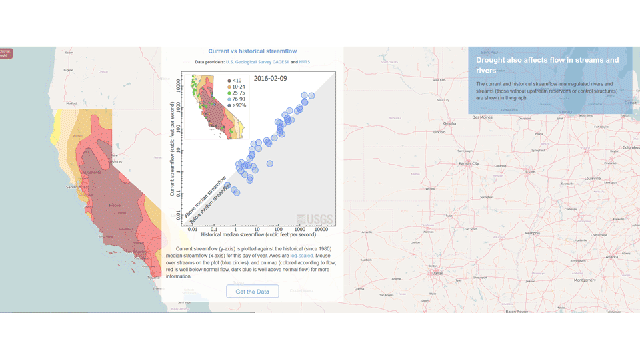Select the light blue 76-90 legend marker
Viewport: 640px width, 360px height.
[x=229, y=99]
